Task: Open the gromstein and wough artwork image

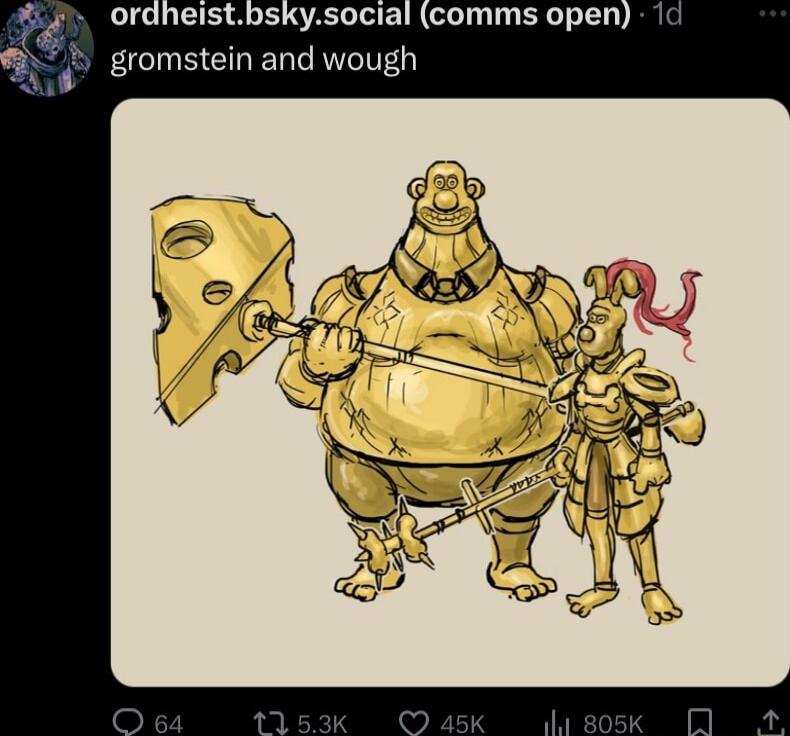Action: point(449,392)
